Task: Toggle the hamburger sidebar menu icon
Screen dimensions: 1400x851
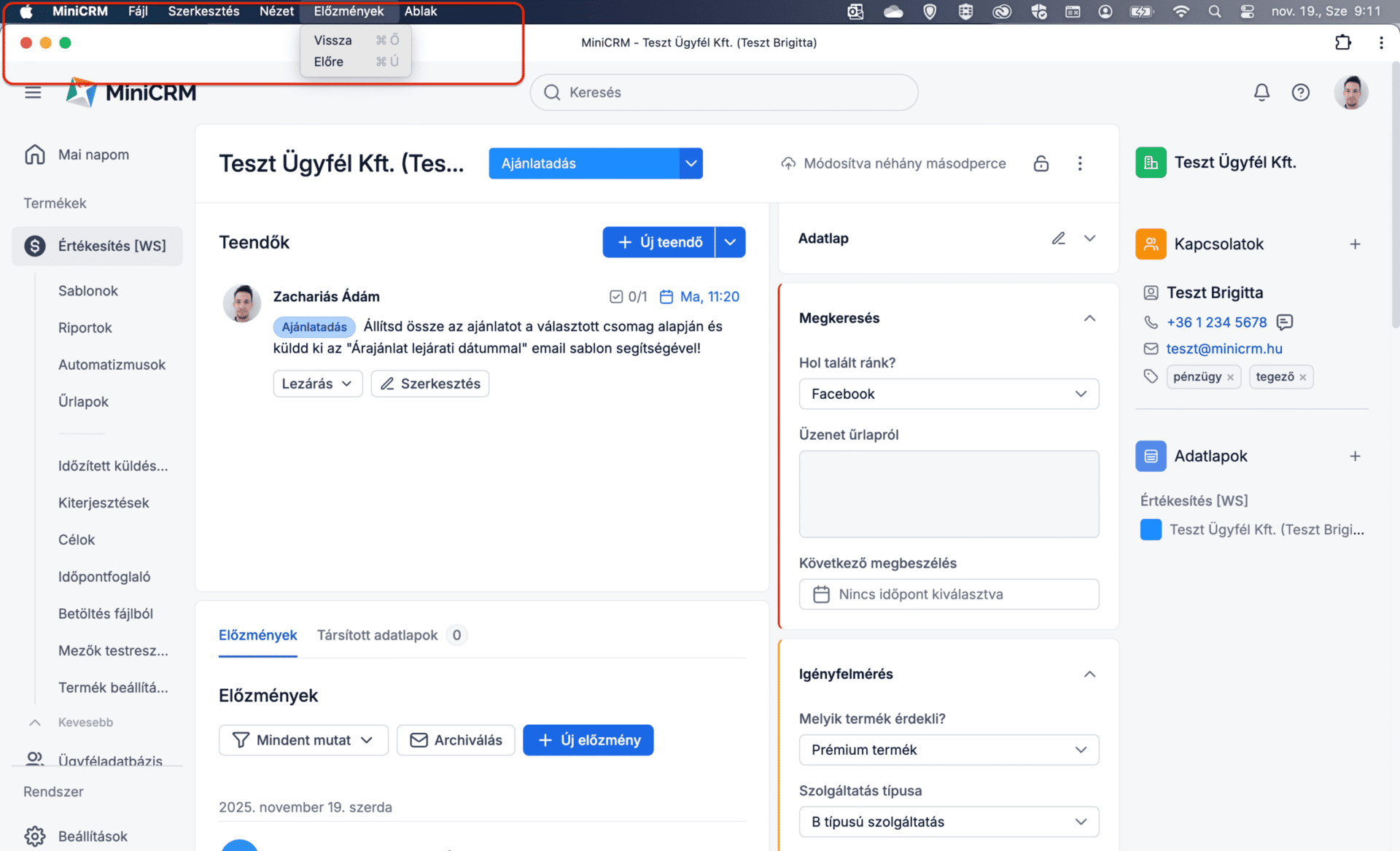Action: coord(33,93)
